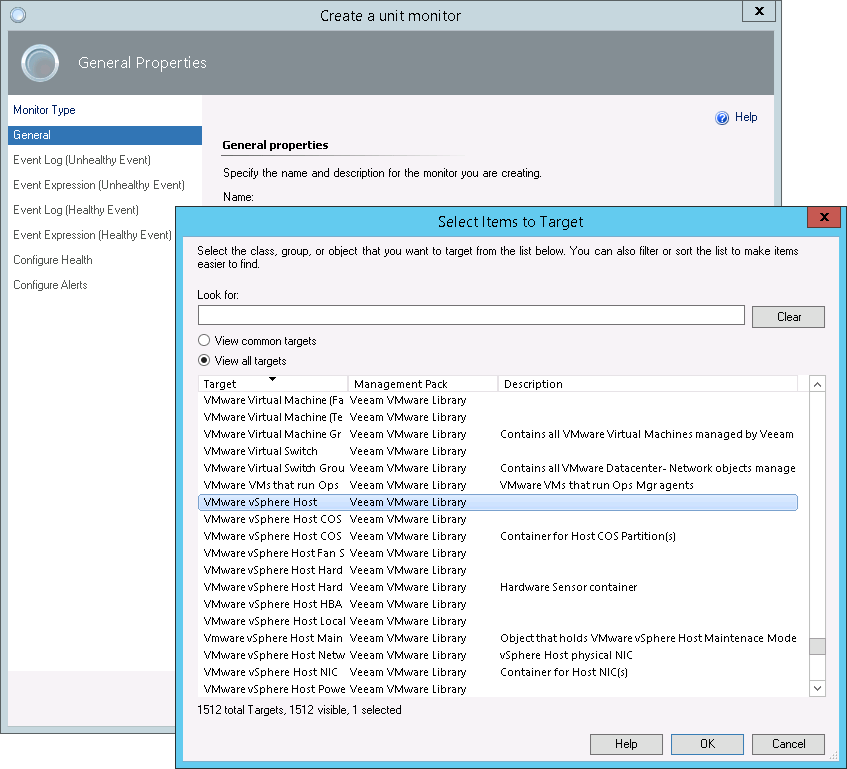This screenshot has height=769, width=847.
Task: Click the Container for Host COS Partition(s) description
Action: [x=588, y=536]
